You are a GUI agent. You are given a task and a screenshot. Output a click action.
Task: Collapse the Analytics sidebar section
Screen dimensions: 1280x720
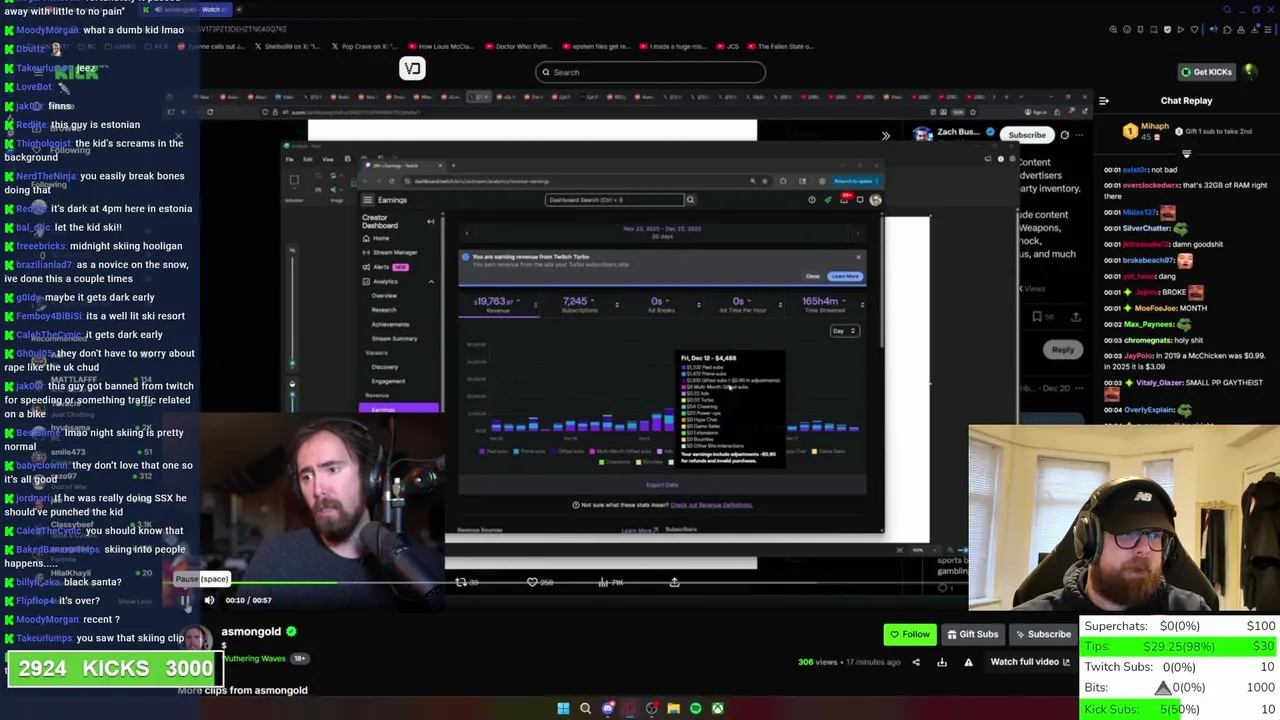point(431,282)
